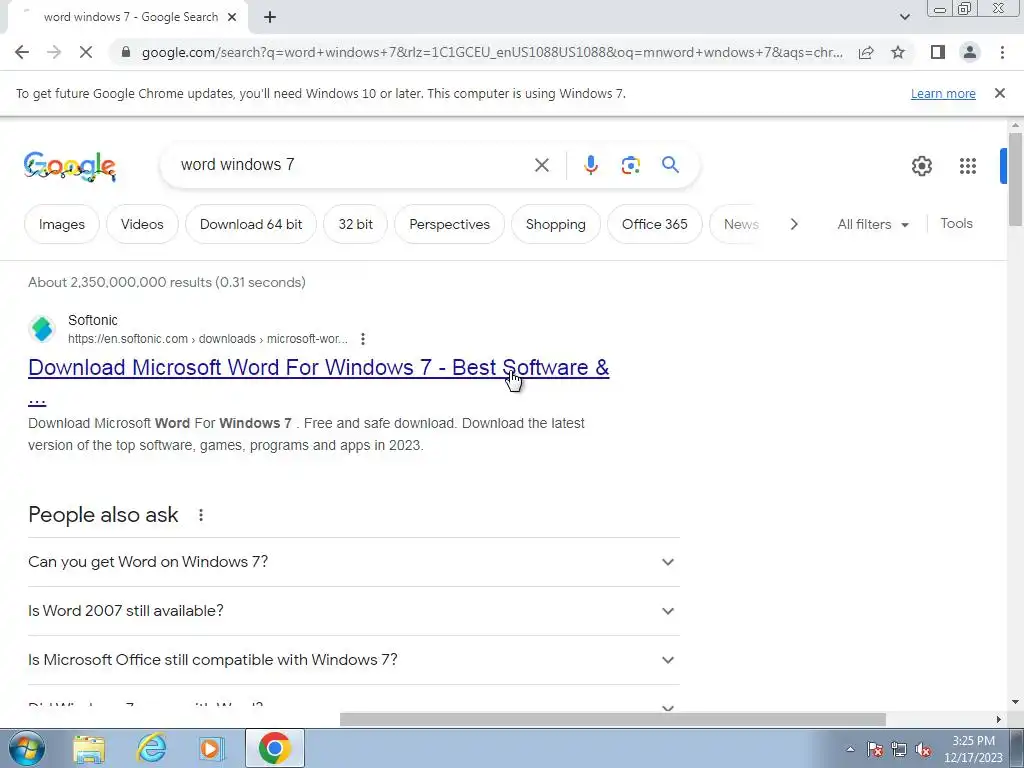Image resolution: width=1024 pixels, height=768 pixels.
Task: Apply the Download 64 bit filter
Action: (251, 224)
